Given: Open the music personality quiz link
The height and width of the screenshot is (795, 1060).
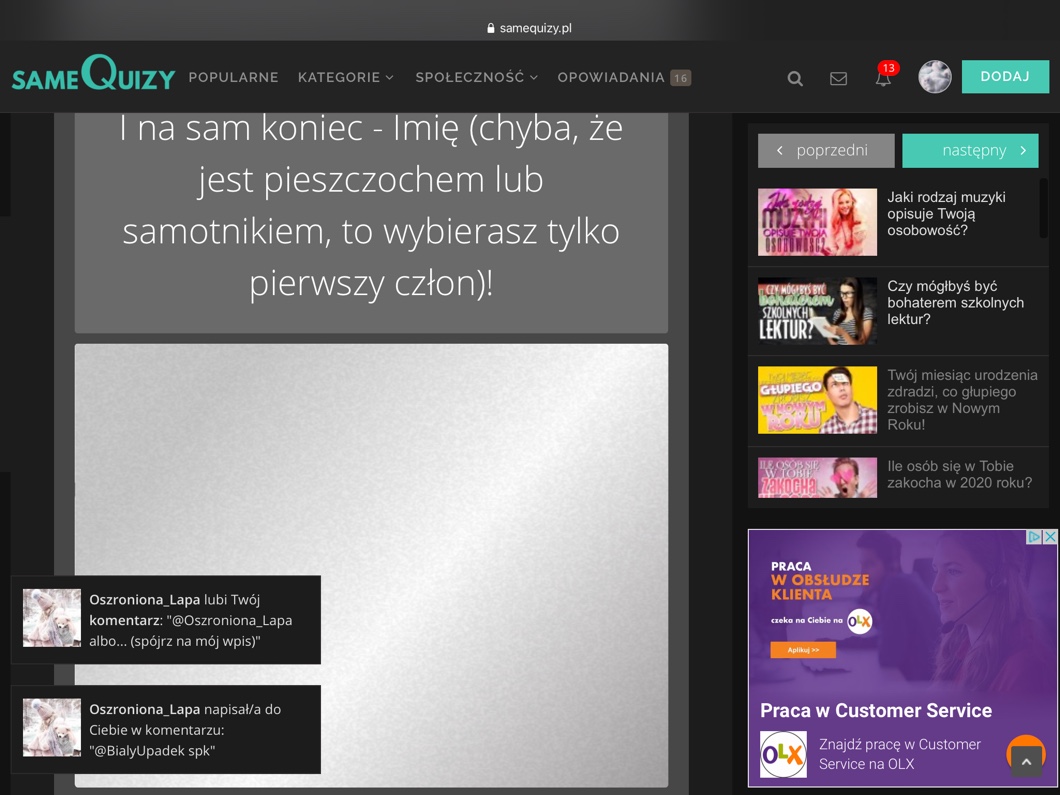Looking at the screenshot, I should (946, 214).
